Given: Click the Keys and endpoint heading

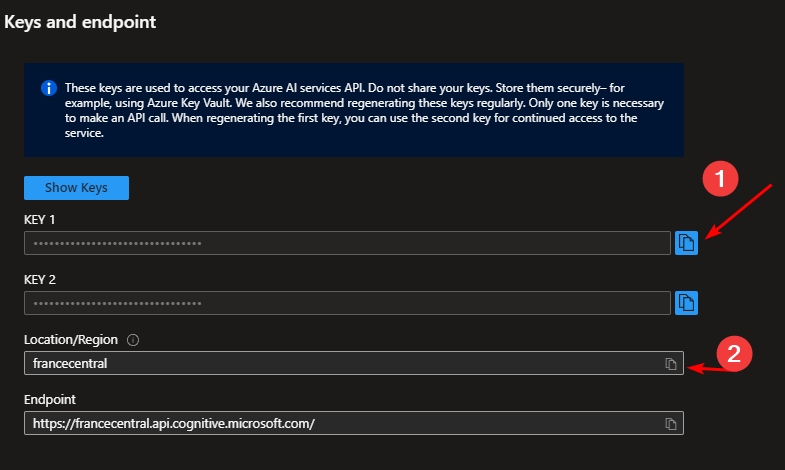Looking at the screenshot, I should (80, 21).
